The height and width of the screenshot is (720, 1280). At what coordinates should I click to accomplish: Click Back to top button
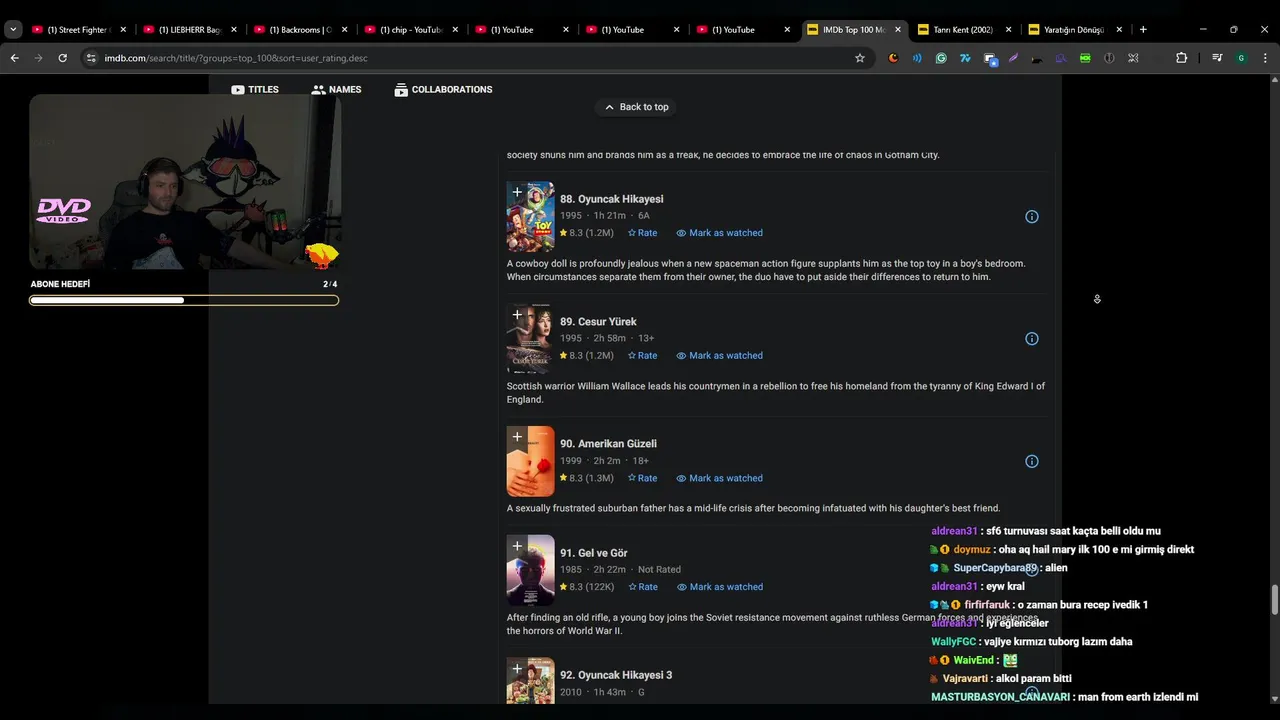(x=636, y=107)
